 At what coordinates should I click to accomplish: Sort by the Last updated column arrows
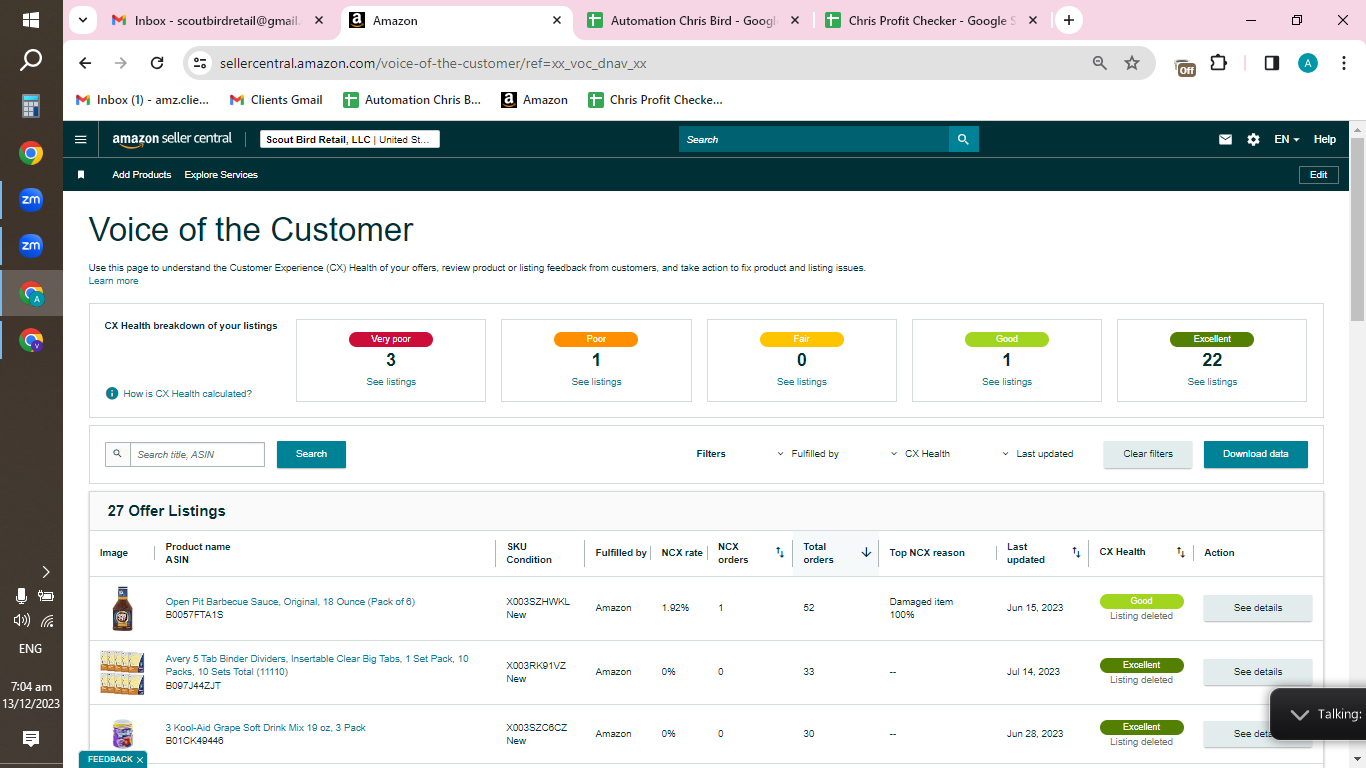pyautogui.click(x=1076, y=552)
